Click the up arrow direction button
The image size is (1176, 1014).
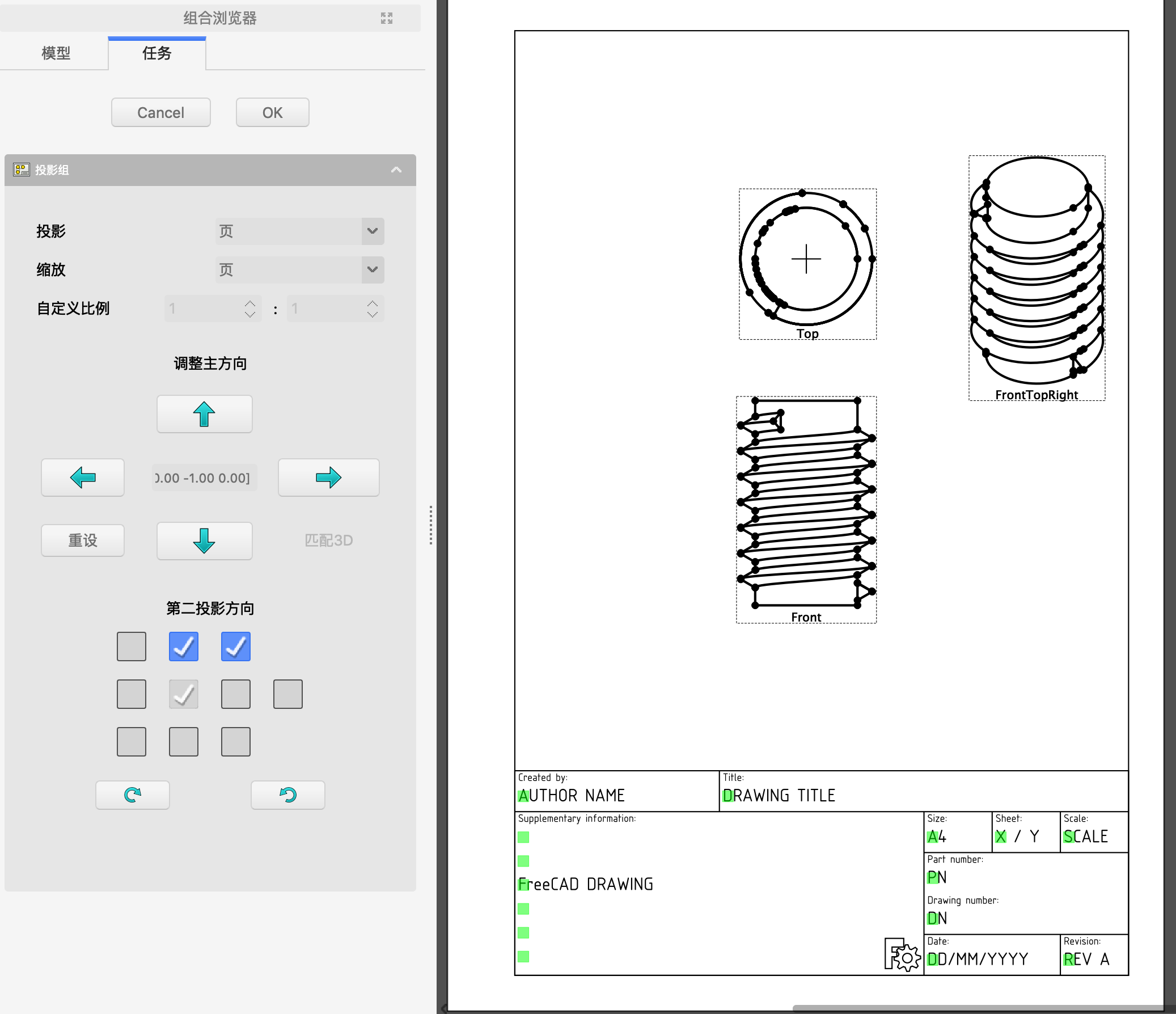(204, 414)
